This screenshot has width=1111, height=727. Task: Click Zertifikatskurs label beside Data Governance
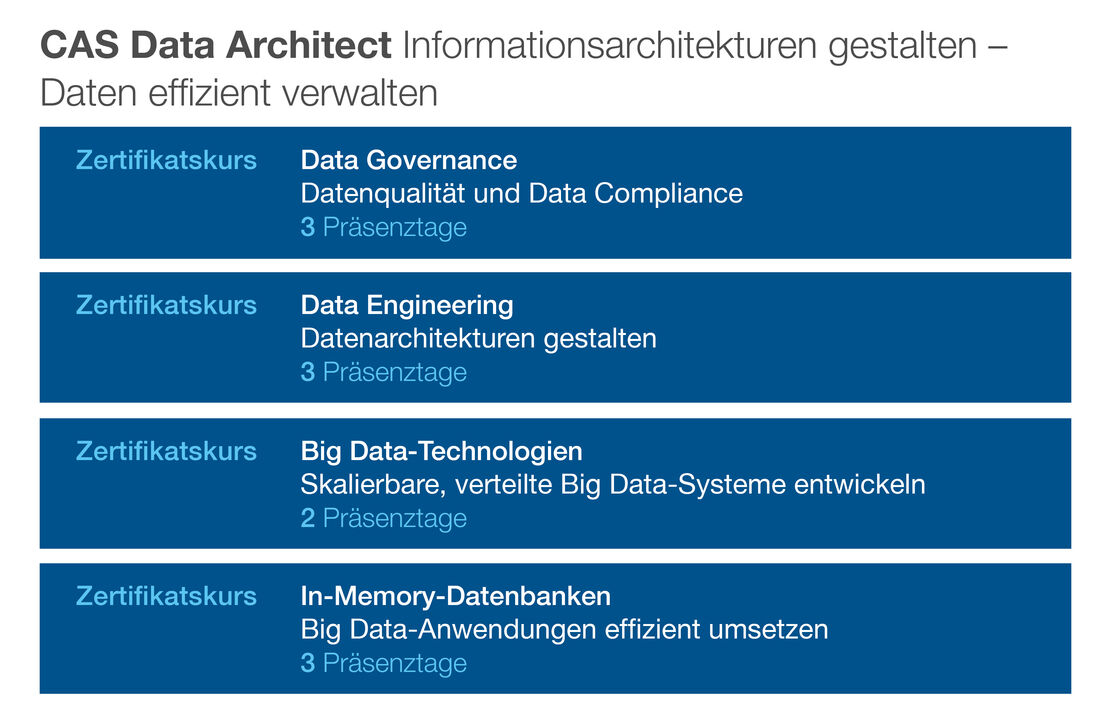(x=167, y=160)
